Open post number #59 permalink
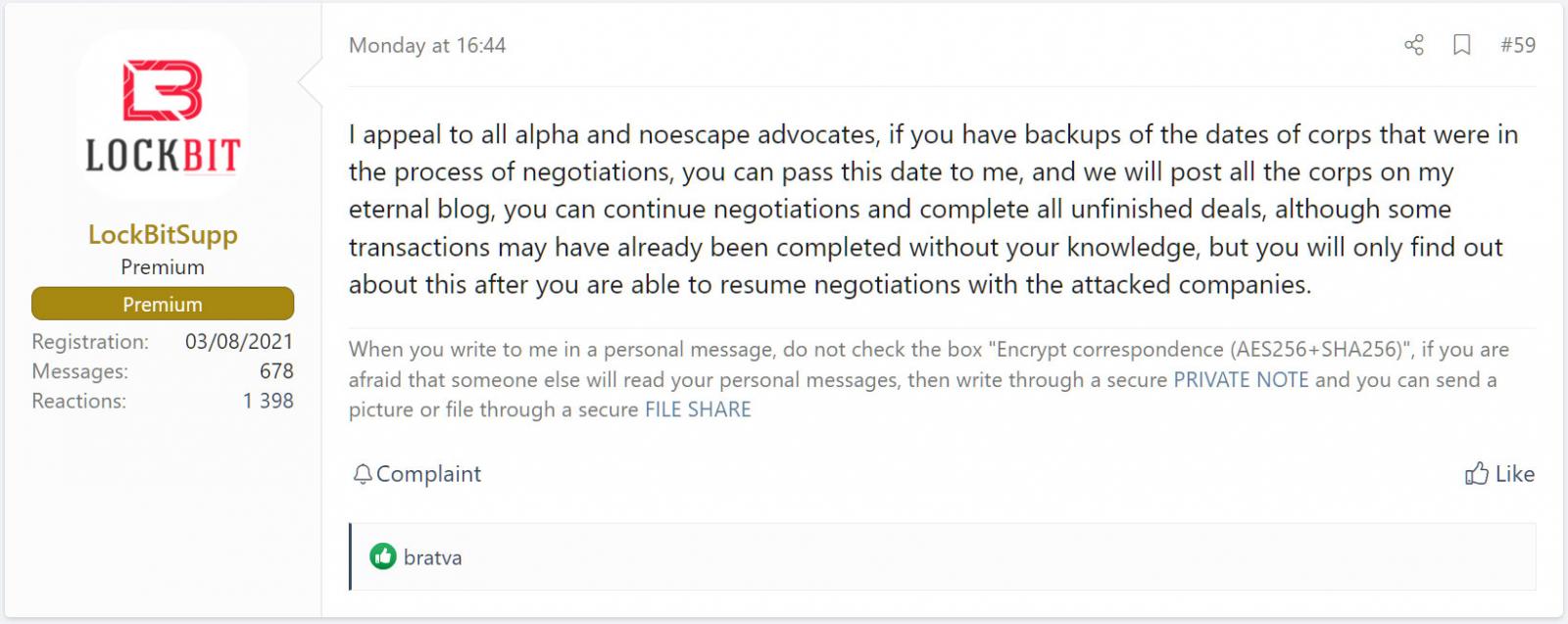Viewport: 1568px width, 624px height. [1517, 45]
